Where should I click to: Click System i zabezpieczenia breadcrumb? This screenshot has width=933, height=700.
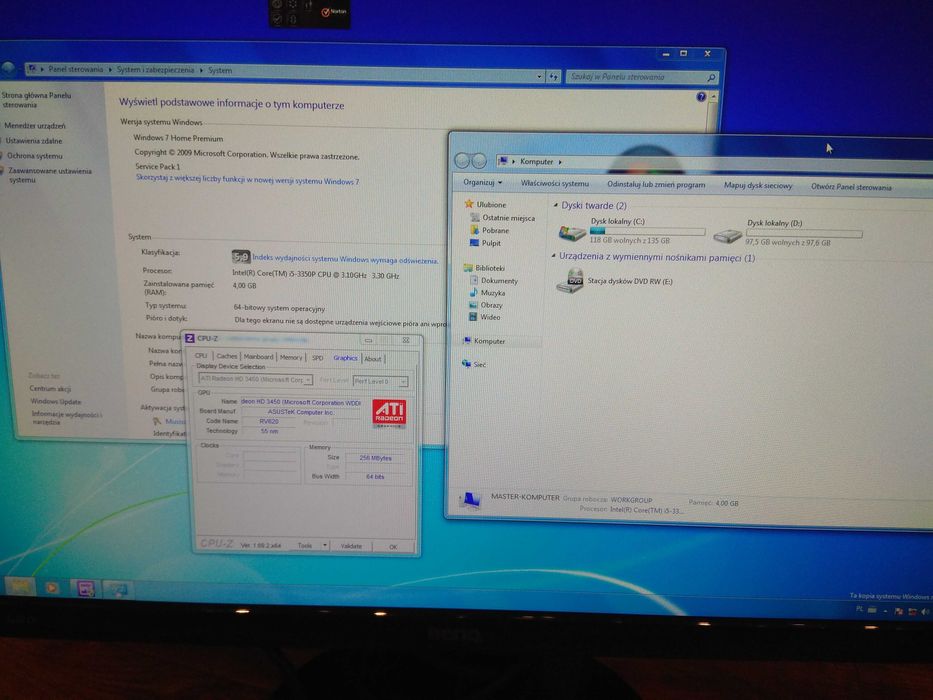[155, 70]
